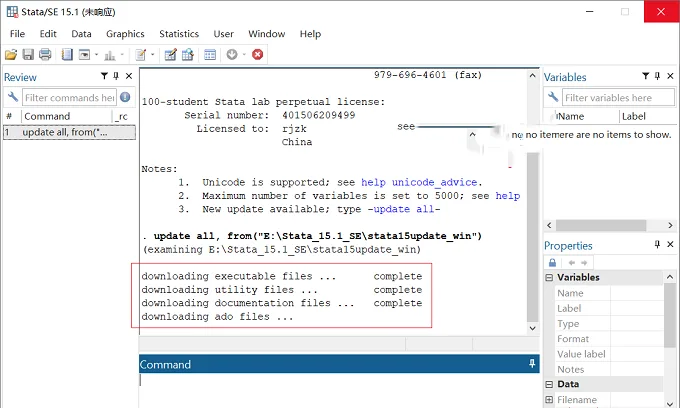Click in the Filter commands here field
The height and width of the screenshot is (408, 680).
[x=69, y=98]
